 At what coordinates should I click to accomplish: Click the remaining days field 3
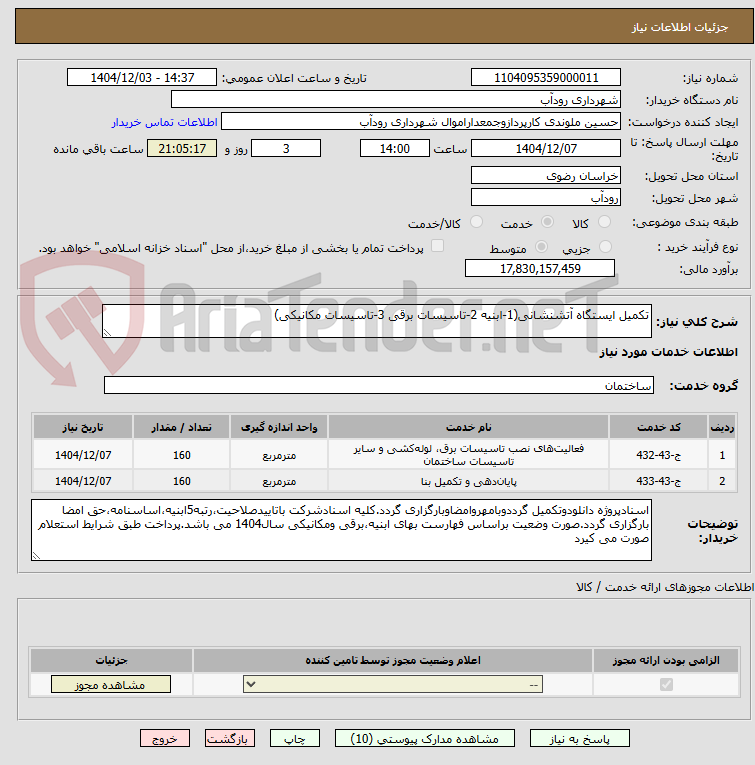point(286,148)
